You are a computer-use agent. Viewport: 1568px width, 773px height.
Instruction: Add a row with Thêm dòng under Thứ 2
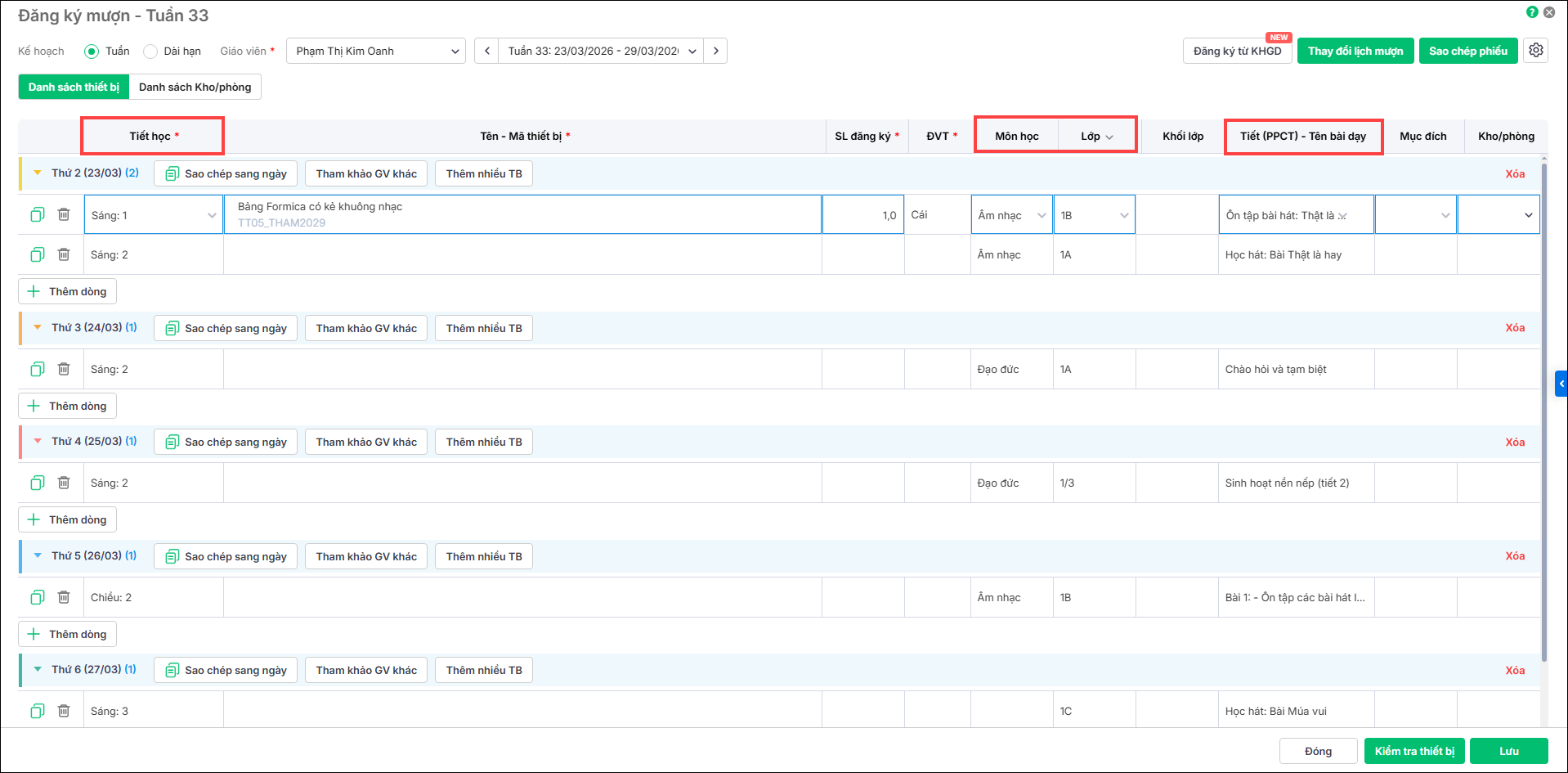pyautogui.click(x=68, y=291)
